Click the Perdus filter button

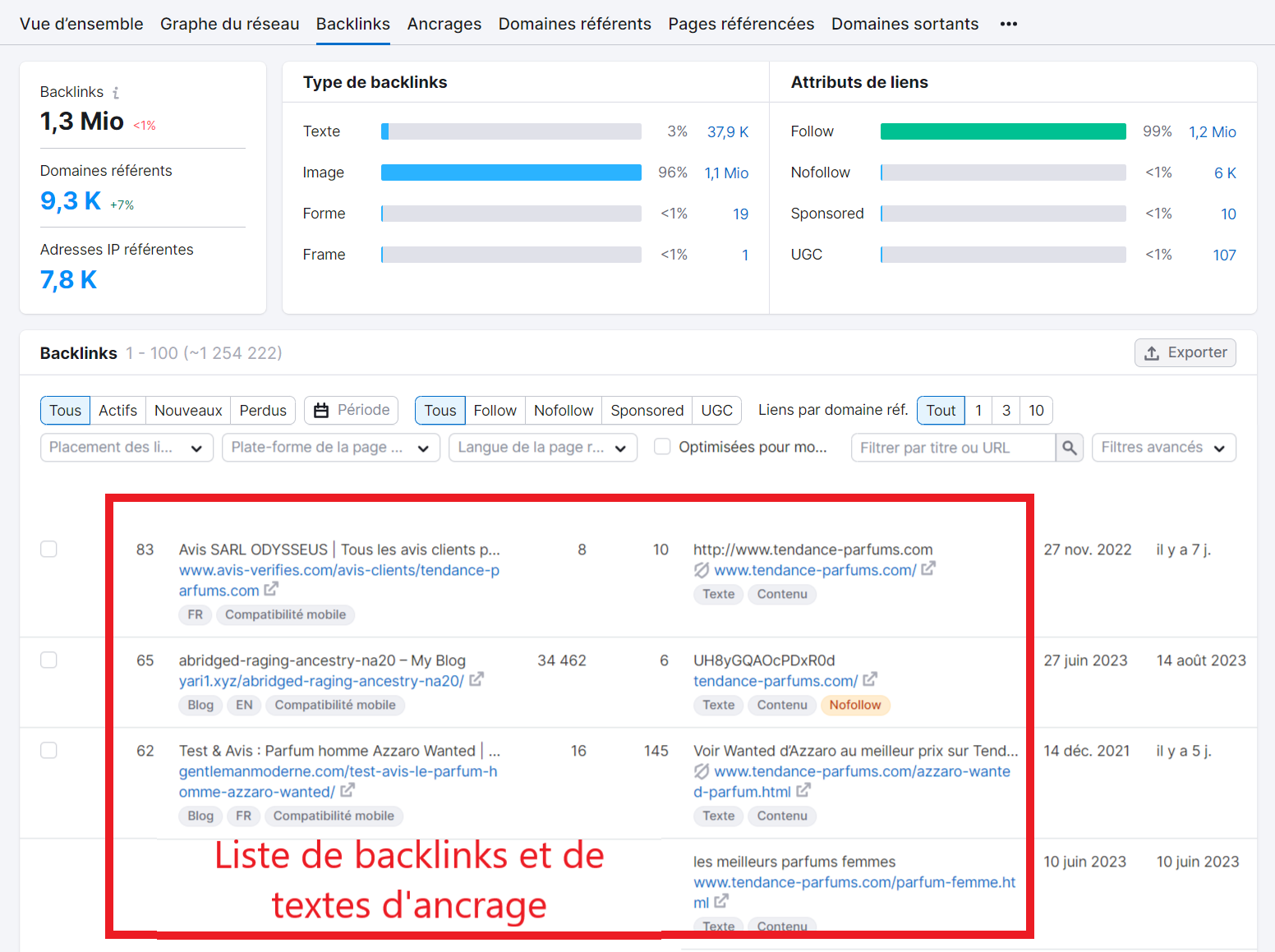tap(262, 410)
